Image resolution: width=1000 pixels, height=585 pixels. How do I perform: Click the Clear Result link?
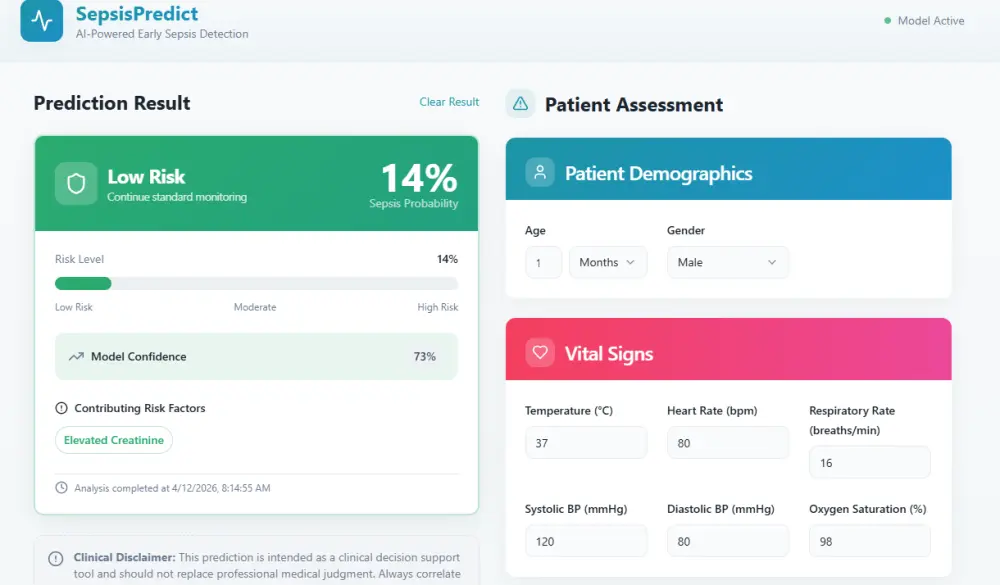[x=449, y=102]
